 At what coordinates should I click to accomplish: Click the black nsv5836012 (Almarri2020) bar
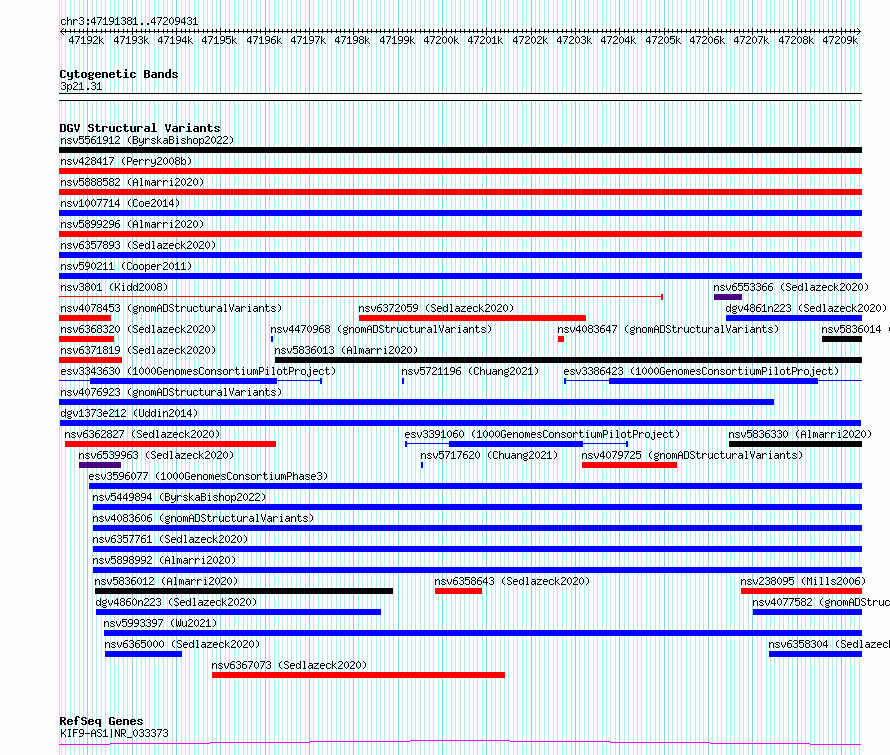point(244,591)
